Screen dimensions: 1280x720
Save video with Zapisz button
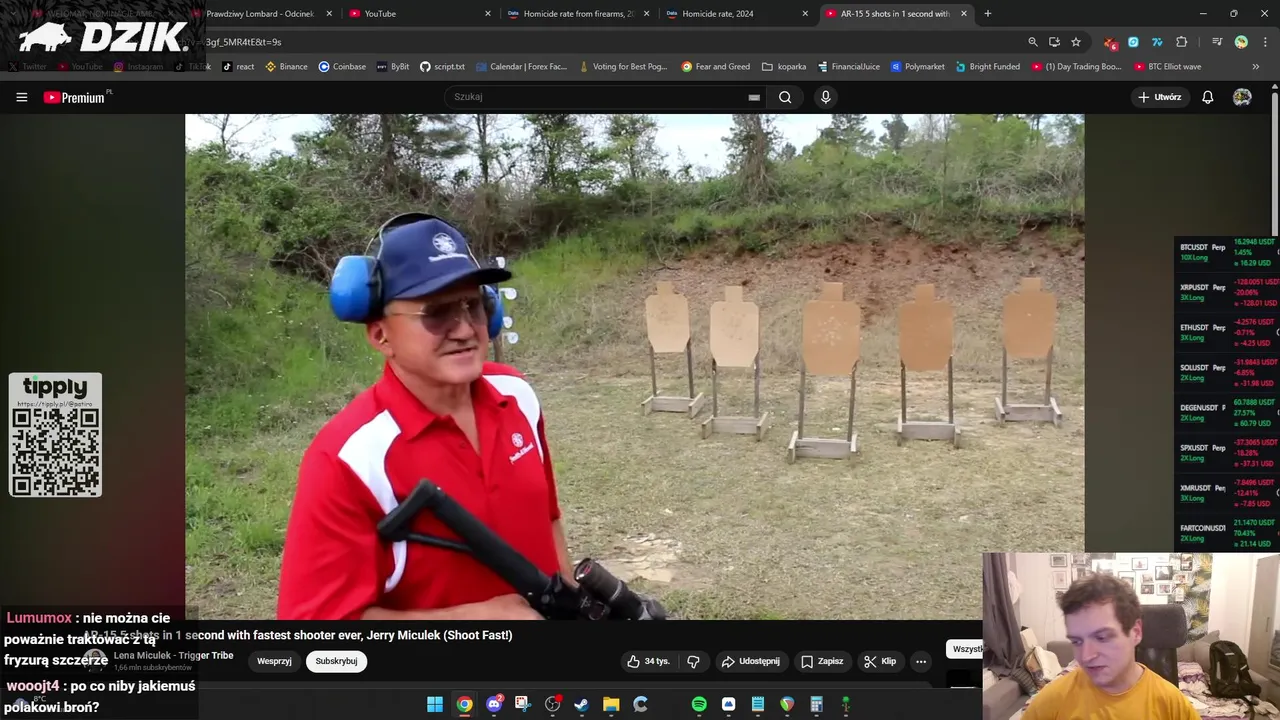[x=821, y=661]
